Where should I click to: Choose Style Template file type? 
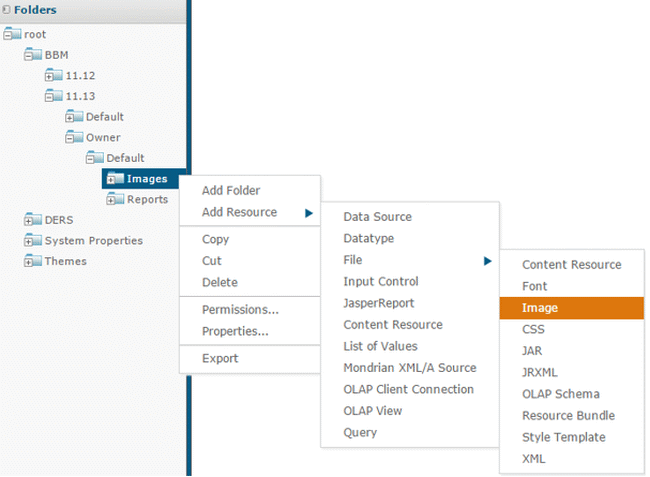(563, 437)
